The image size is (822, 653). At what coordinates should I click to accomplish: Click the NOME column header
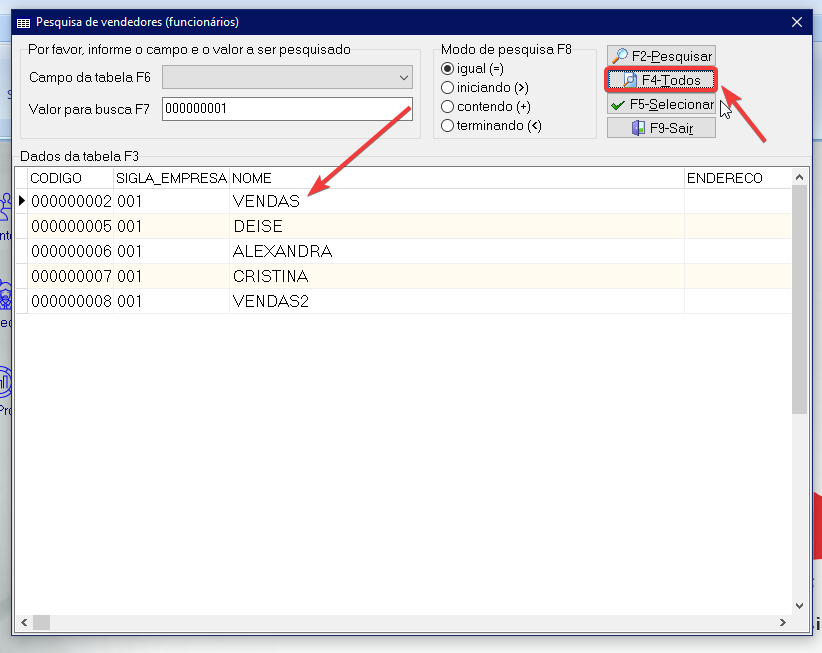coord(456,178)
